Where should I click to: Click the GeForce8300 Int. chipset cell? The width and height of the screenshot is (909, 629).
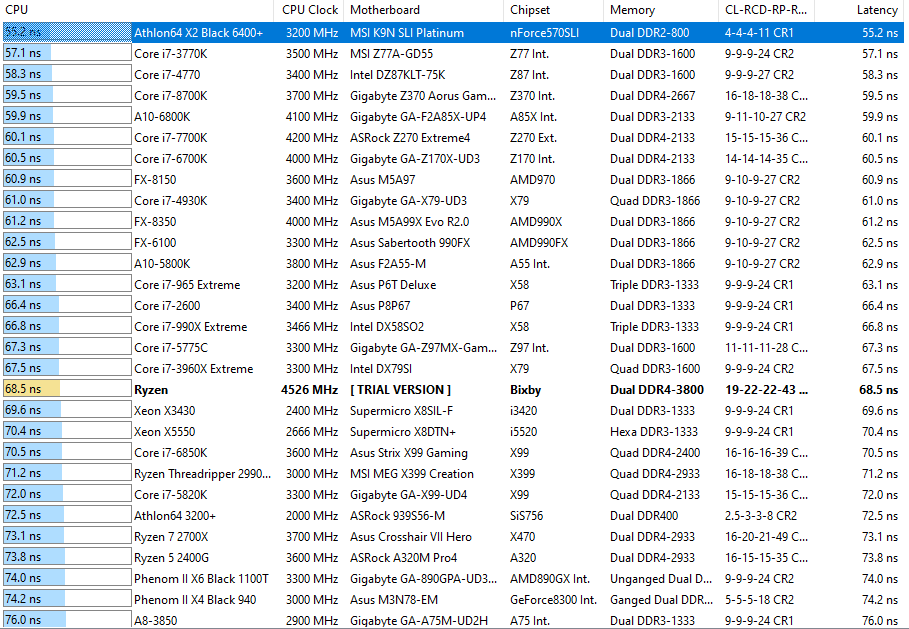pyautogui.click(x=553, y=600)
